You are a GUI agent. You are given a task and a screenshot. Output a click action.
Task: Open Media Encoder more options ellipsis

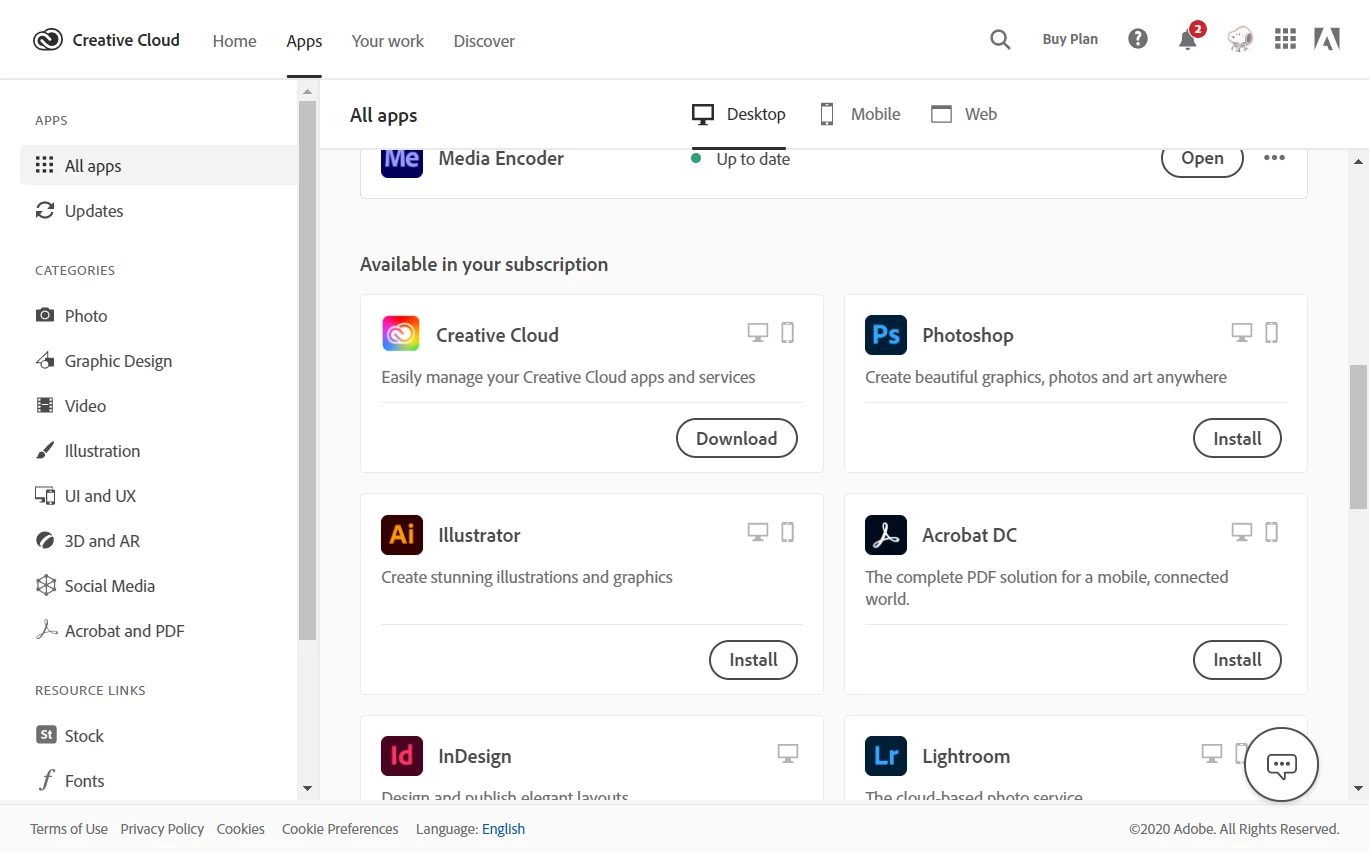[x=1274, y=158]
